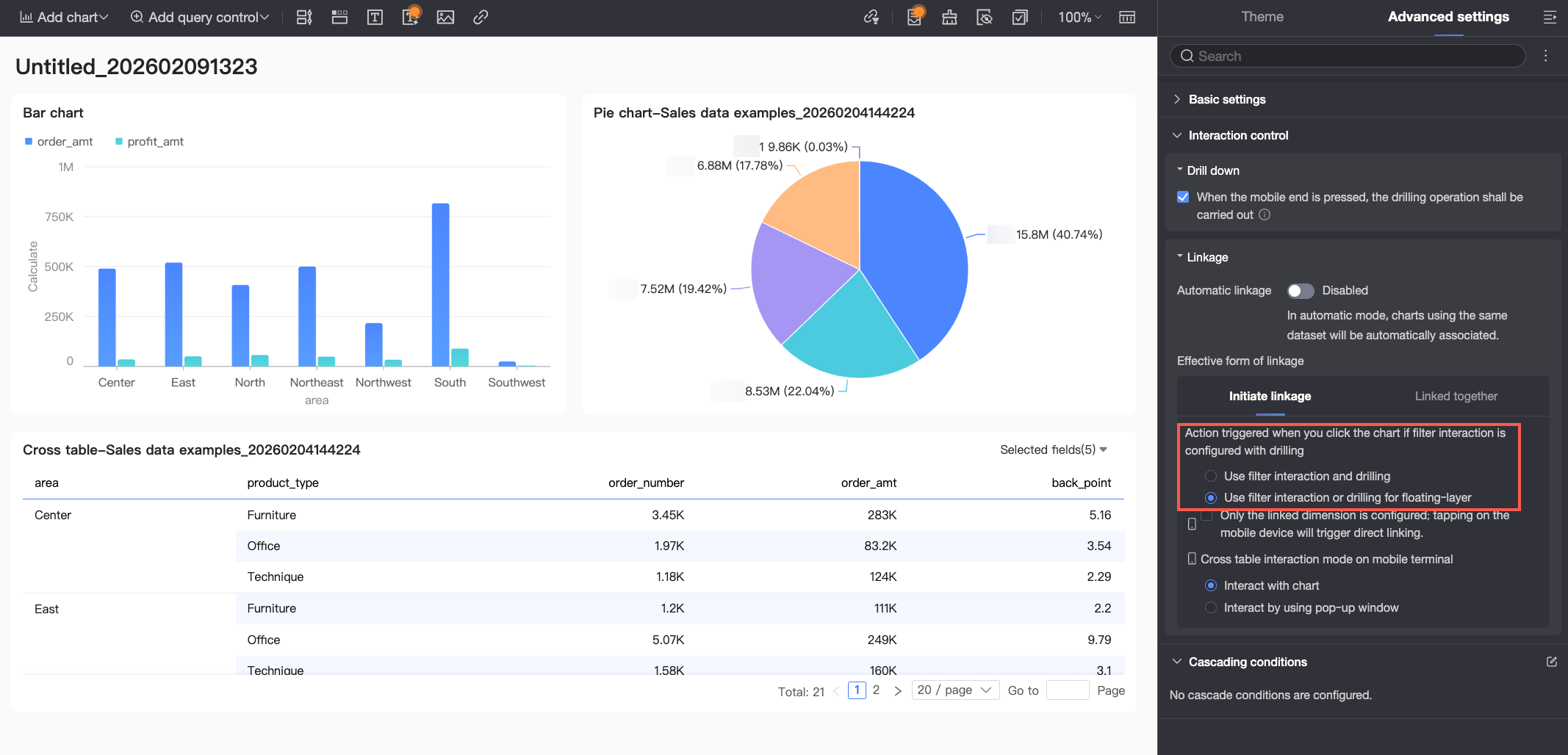
Task: Click the eye preview icon in toolbar
Action: [985, 17]
